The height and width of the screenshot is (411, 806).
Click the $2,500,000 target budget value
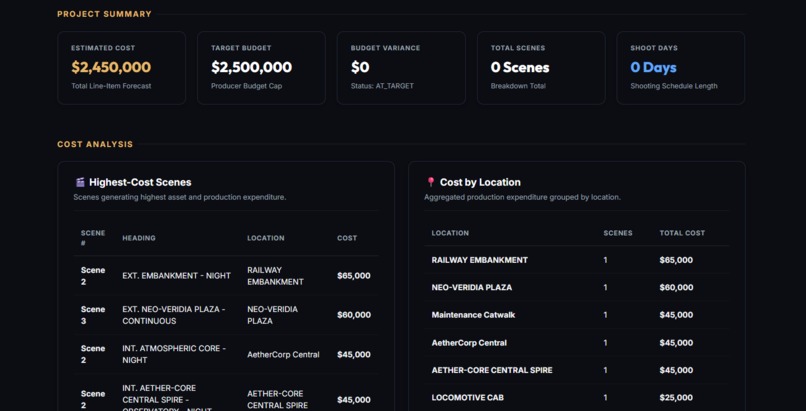[x=251, y=67]
